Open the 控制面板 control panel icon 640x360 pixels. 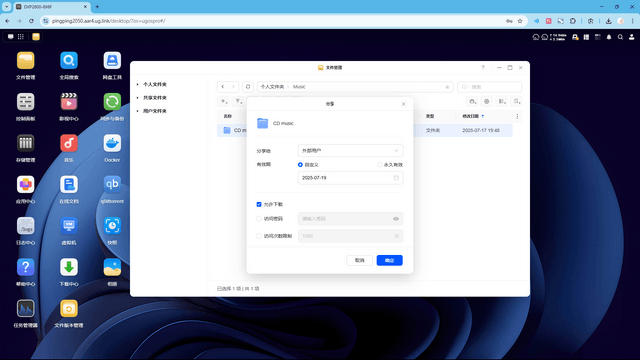point(25,102)
